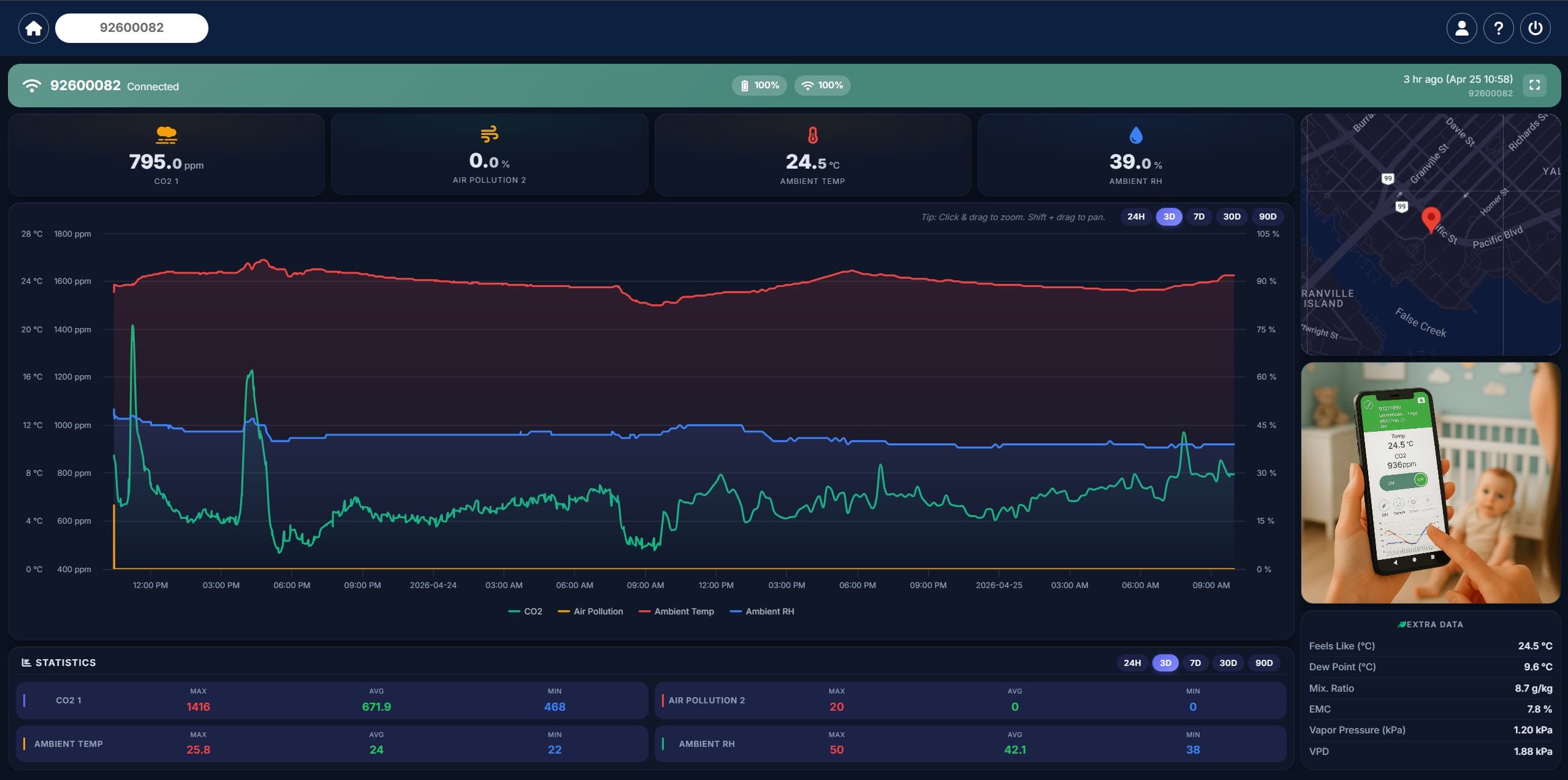This screenshot has width=1568, height=780.
Task: Click the red map location pin
Action: pos(1431,220)
